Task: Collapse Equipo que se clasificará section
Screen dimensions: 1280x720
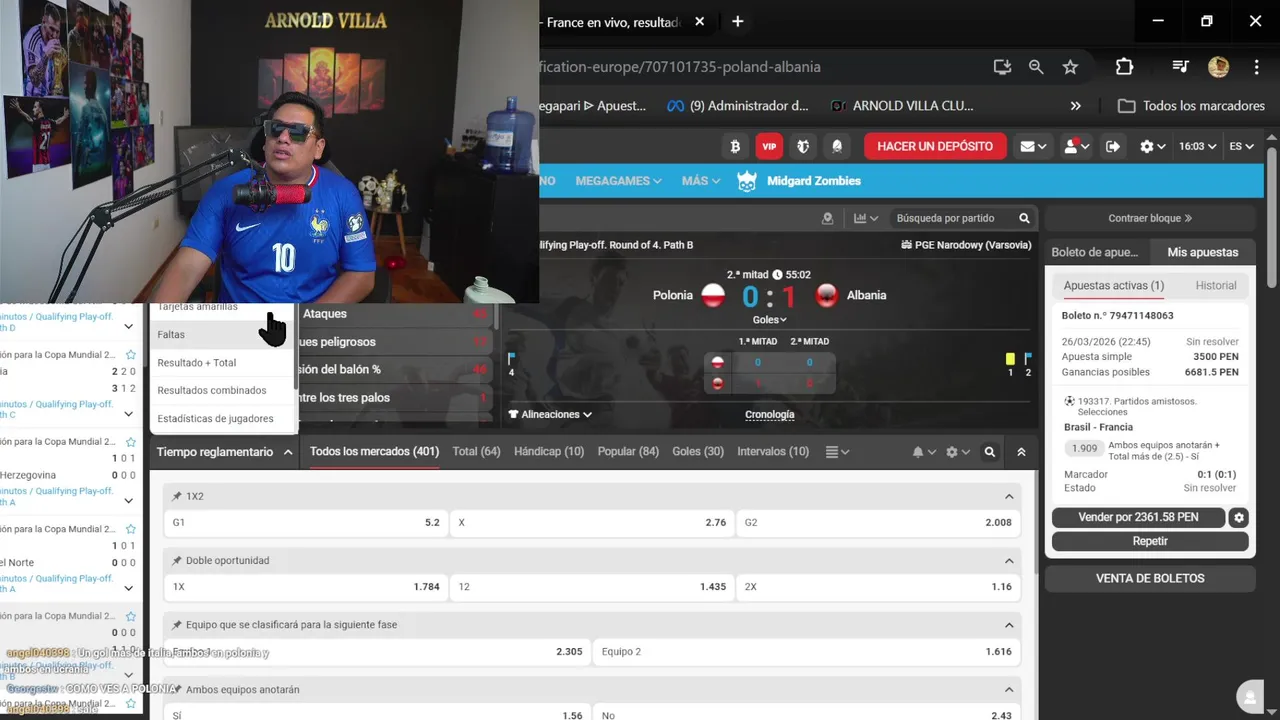Action: [1009, 625]
